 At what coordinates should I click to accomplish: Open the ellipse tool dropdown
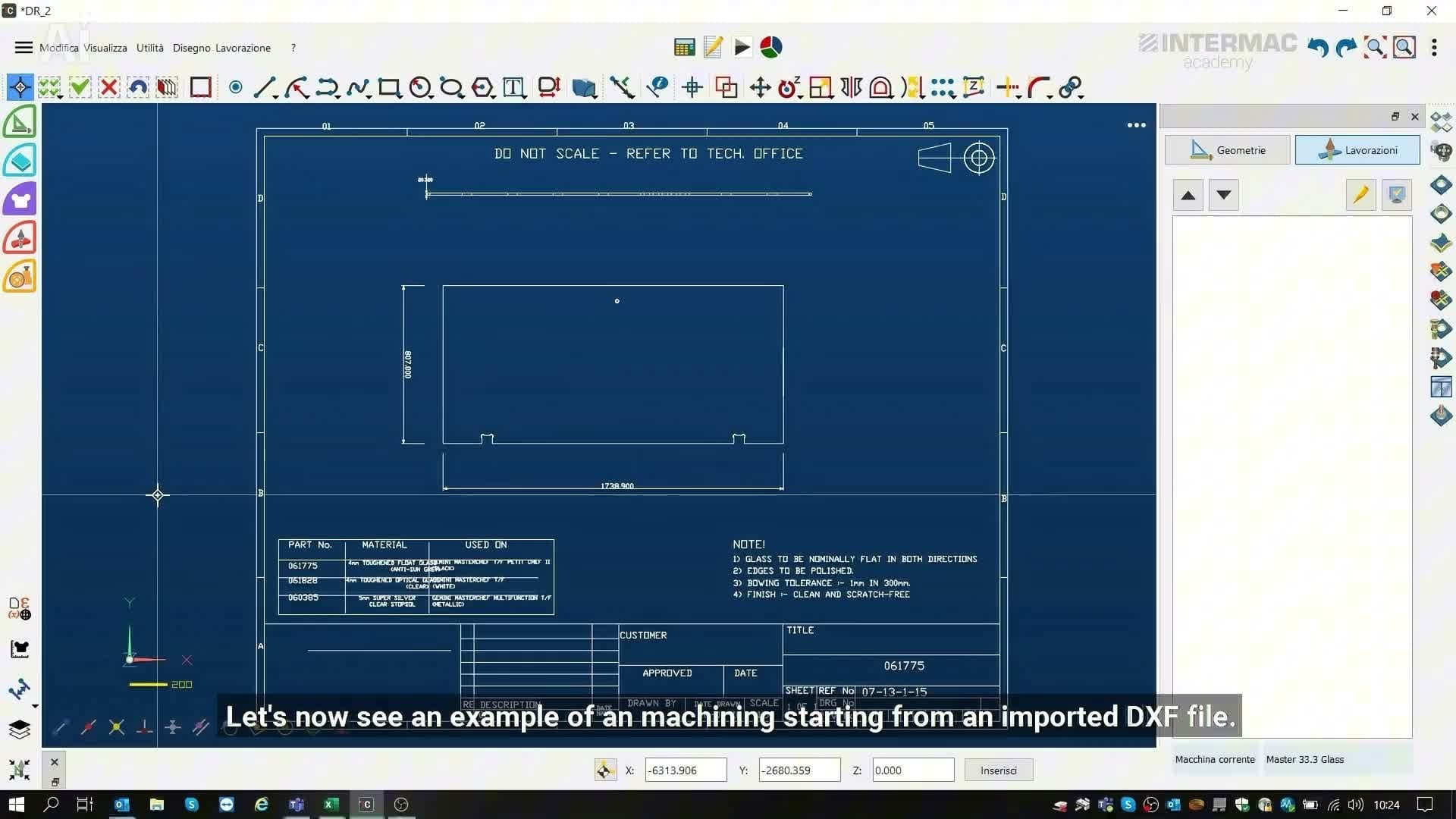[452, 87]
